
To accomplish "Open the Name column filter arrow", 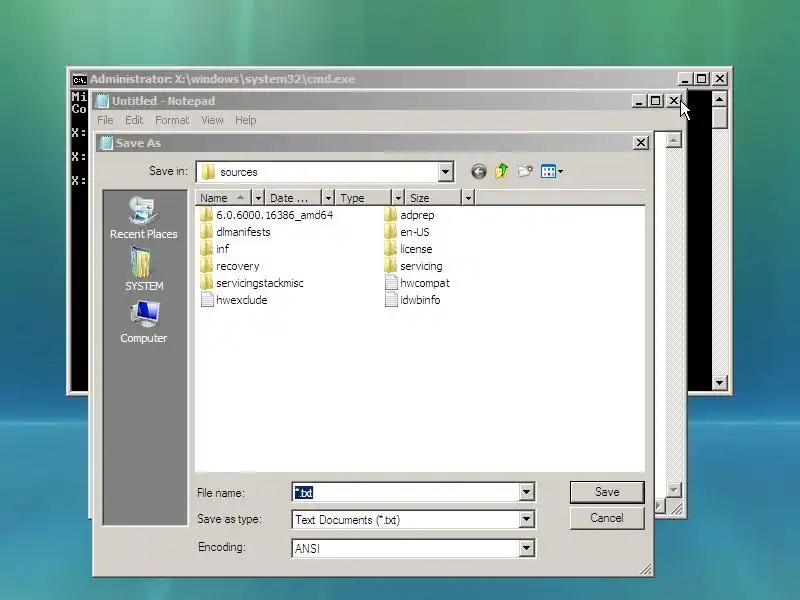I will coord(258,197).
